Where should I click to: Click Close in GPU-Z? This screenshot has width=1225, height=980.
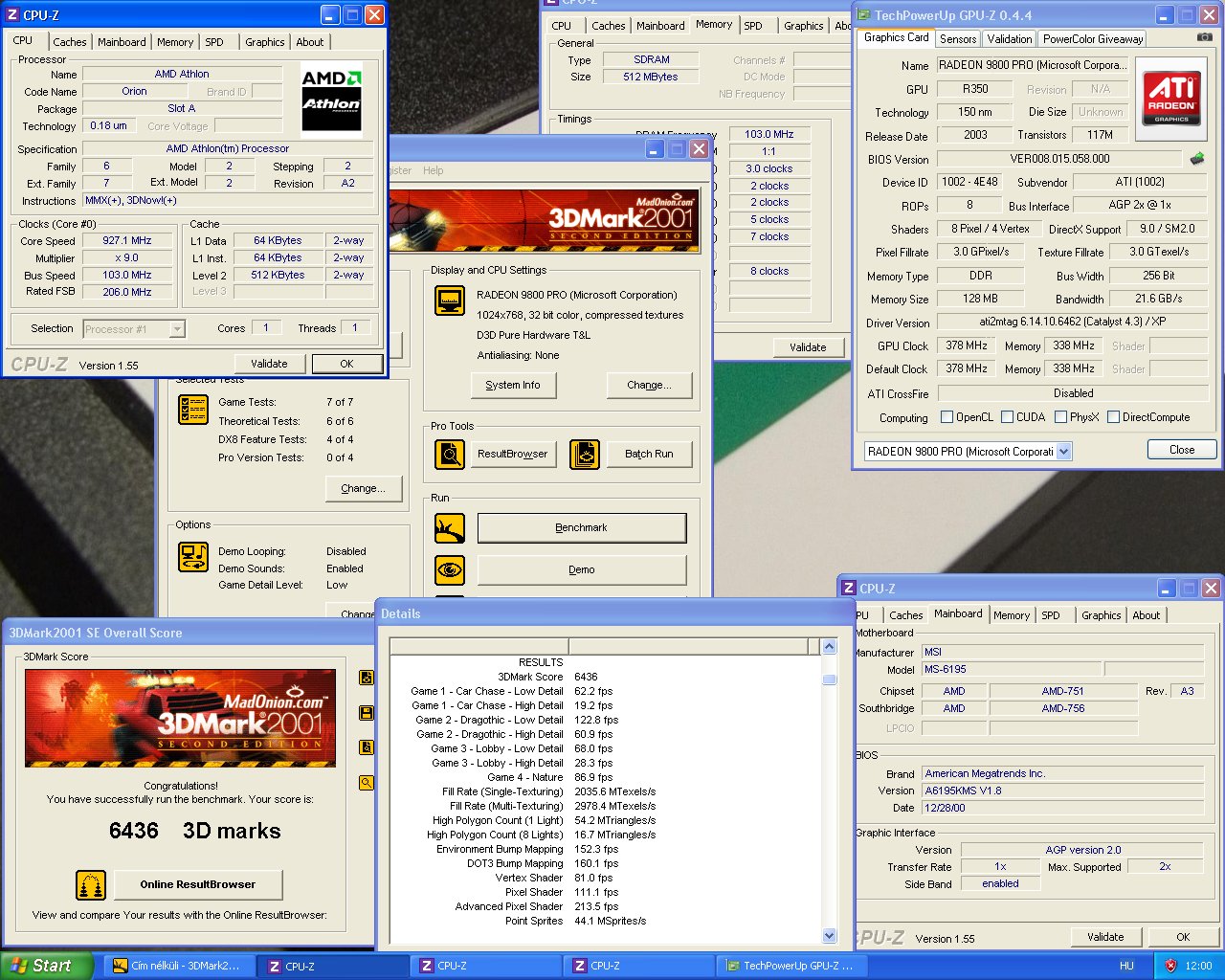(1182, 450)
